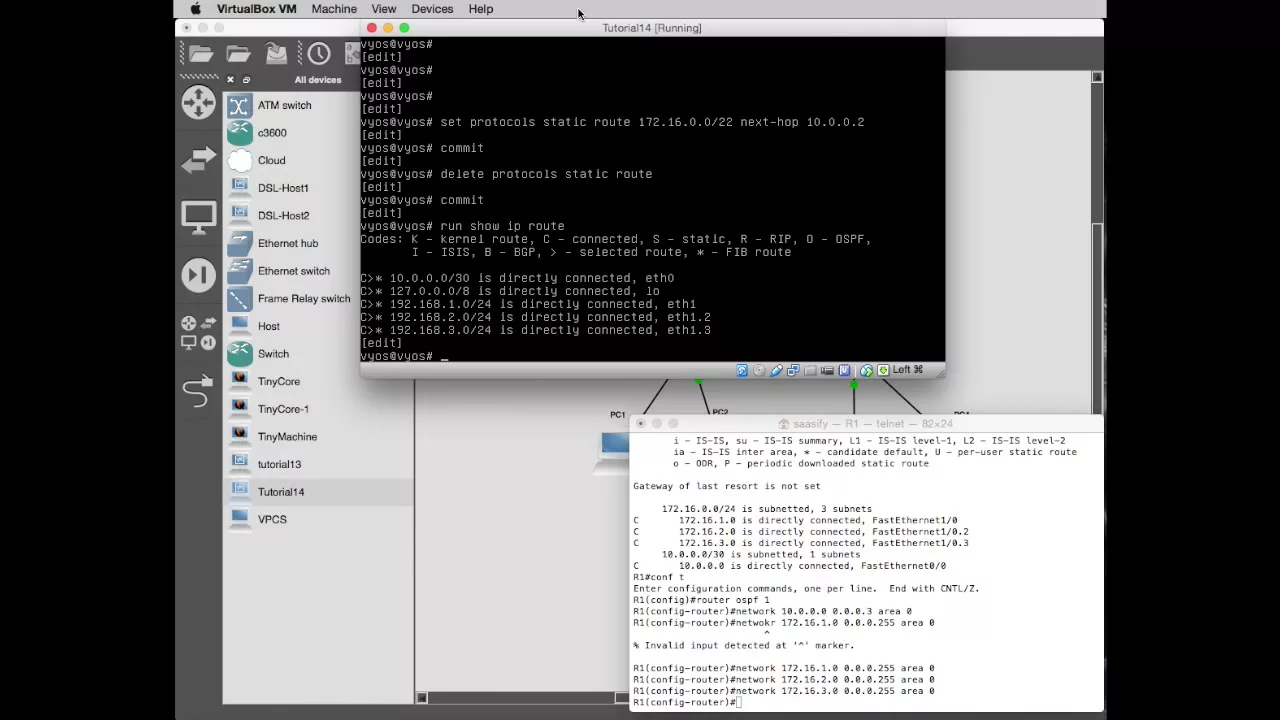Click R1(config-router)# prompt at bottom
The height and width of the screenshot is (720, 1280).
(685, 702)
